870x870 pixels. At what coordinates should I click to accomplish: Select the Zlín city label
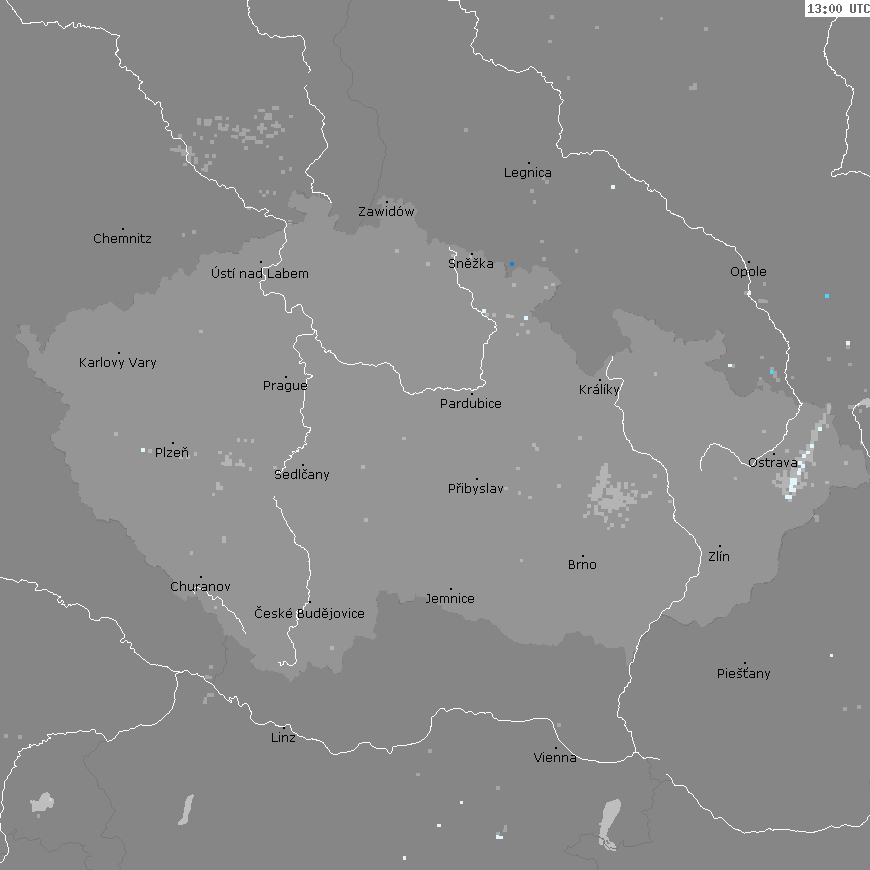[719, 557]
